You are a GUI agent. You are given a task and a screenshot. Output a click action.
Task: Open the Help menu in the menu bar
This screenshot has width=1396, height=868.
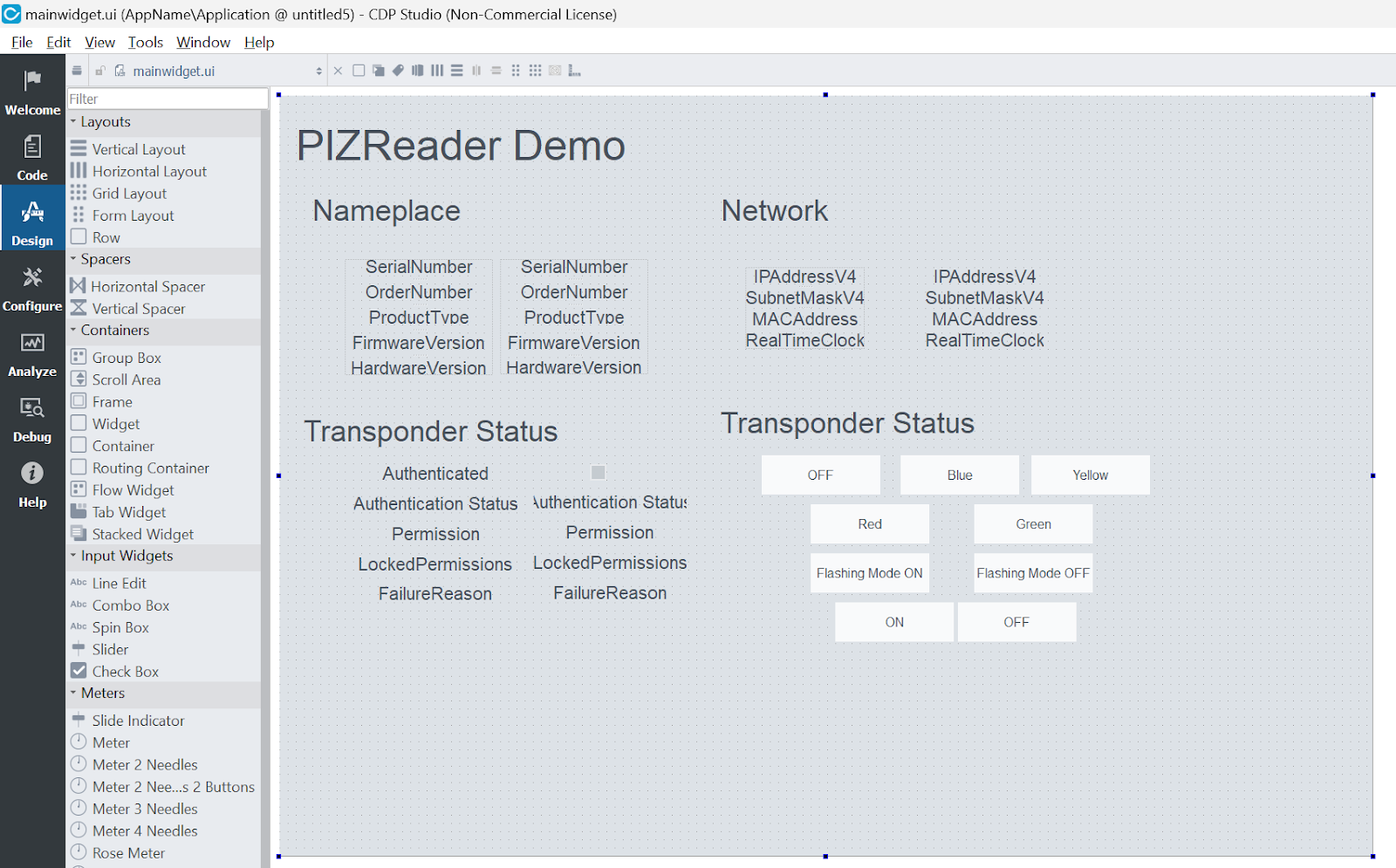[x=259, y=42]
